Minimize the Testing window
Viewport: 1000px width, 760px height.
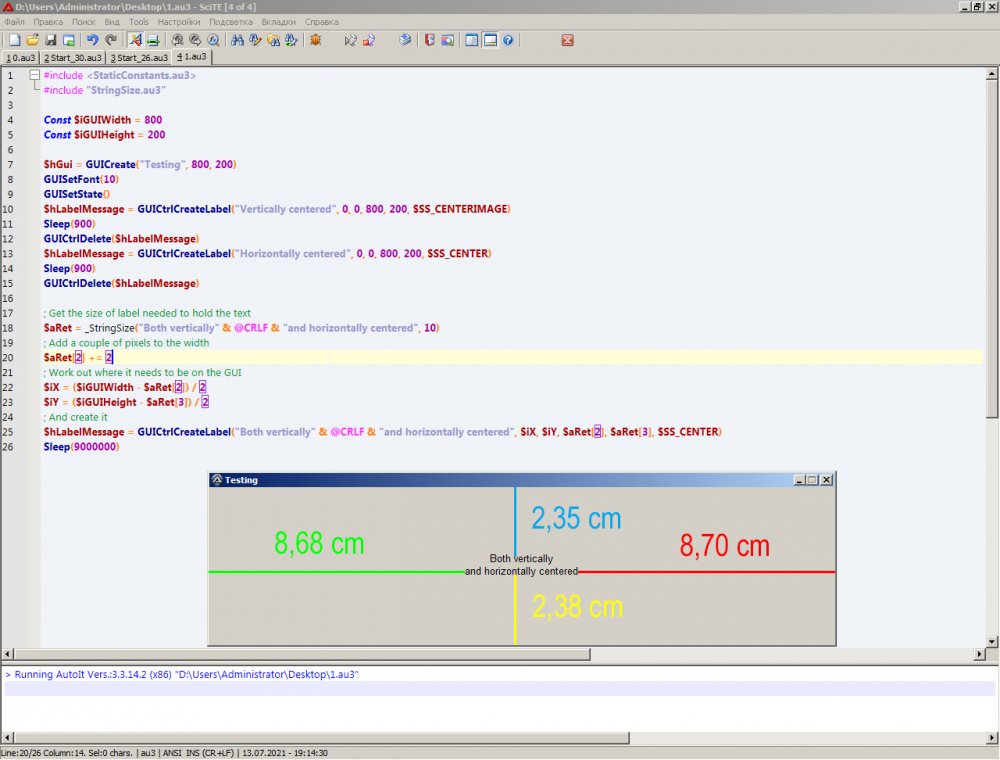[799, 479]
